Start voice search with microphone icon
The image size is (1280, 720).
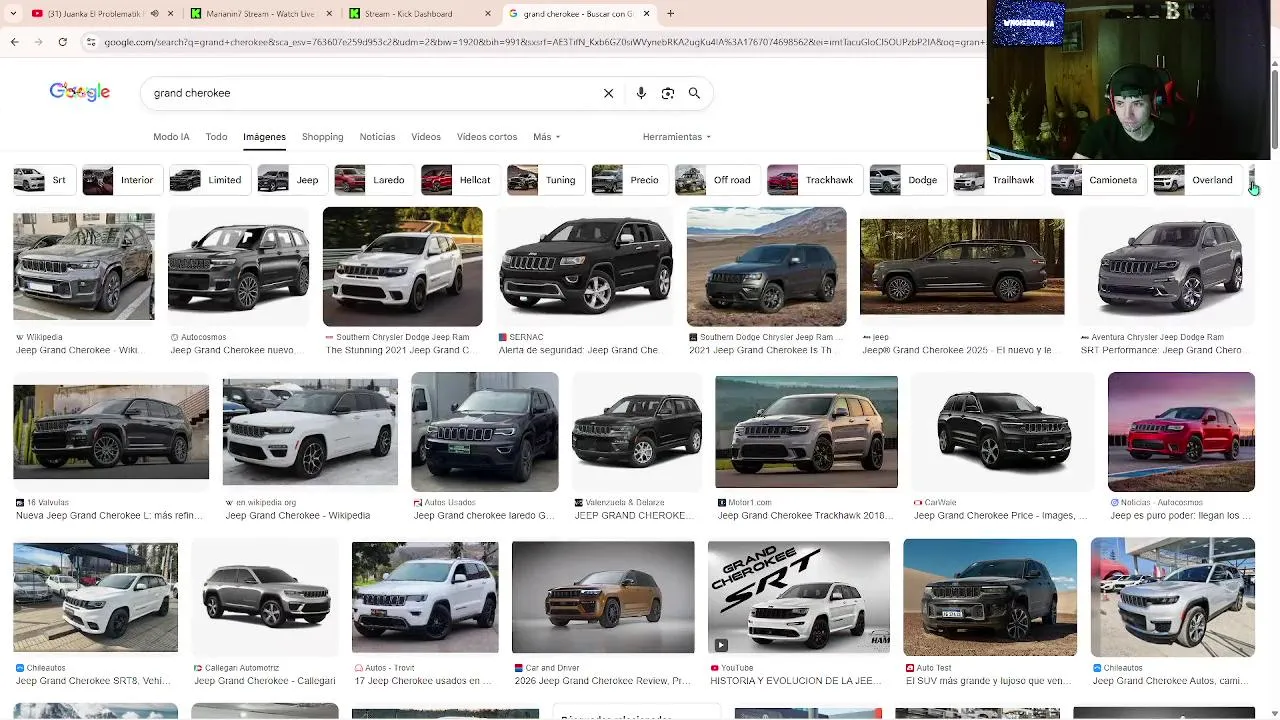point(641,93)
